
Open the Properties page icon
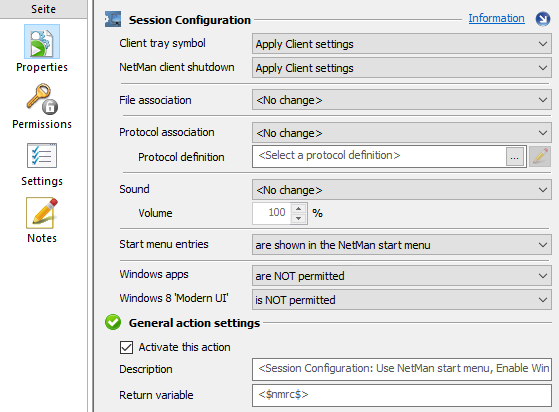(x=42, y=41)
